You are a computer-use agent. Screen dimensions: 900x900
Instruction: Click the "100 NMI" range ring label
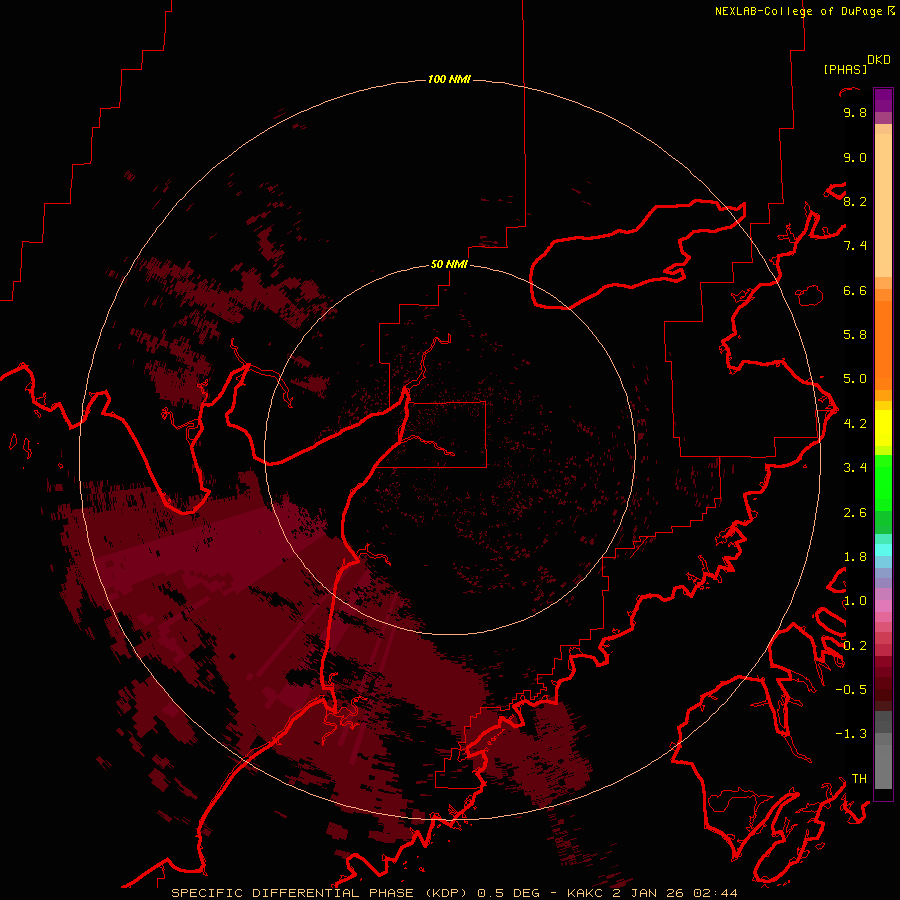[449, 79]
